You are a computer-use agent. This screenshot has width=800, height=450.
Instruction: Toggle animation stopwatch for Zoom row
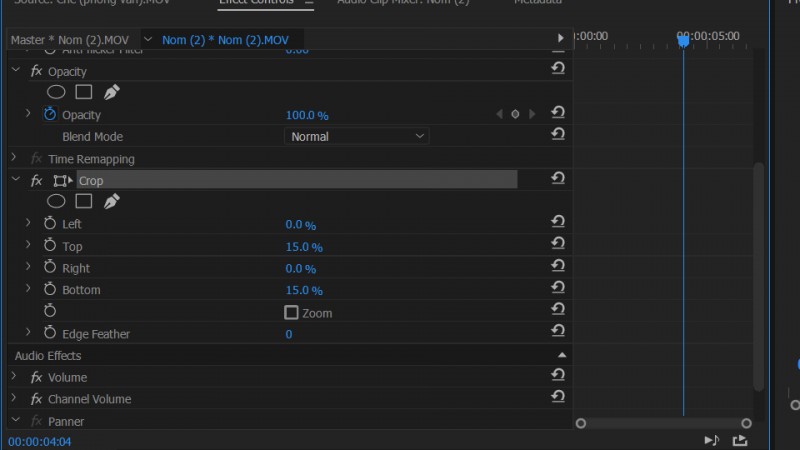point(49,310)
